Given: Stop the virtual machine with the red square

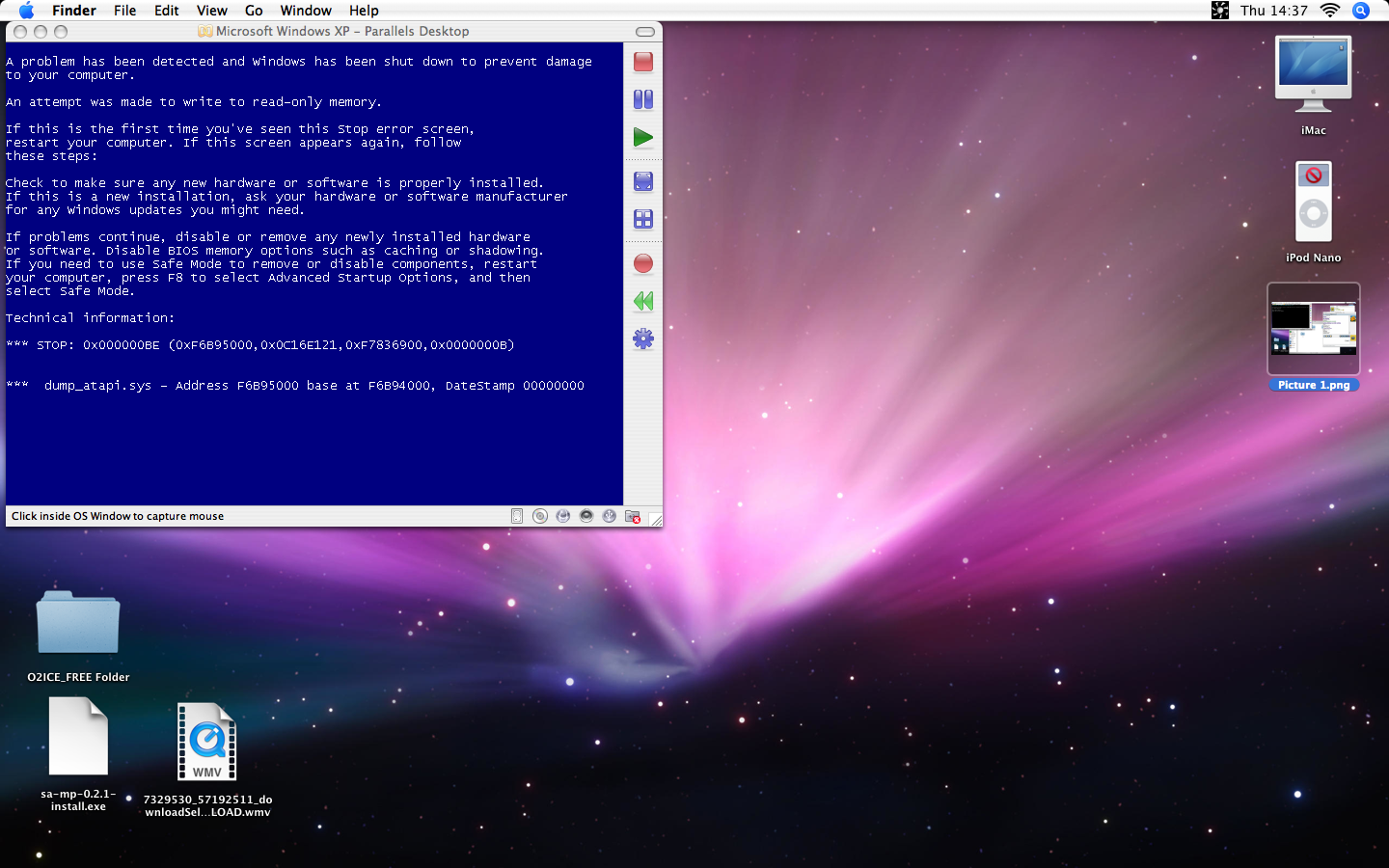Looking at the screenshot, I should (643, 62).
